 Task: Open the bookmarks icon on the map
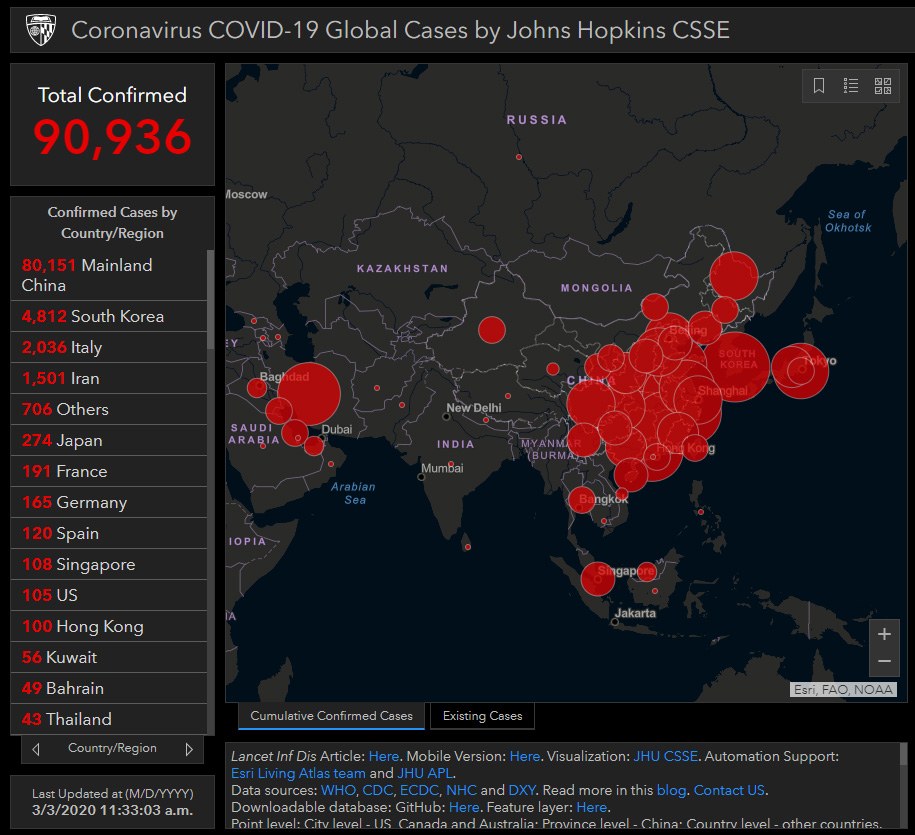click(819, 86)
